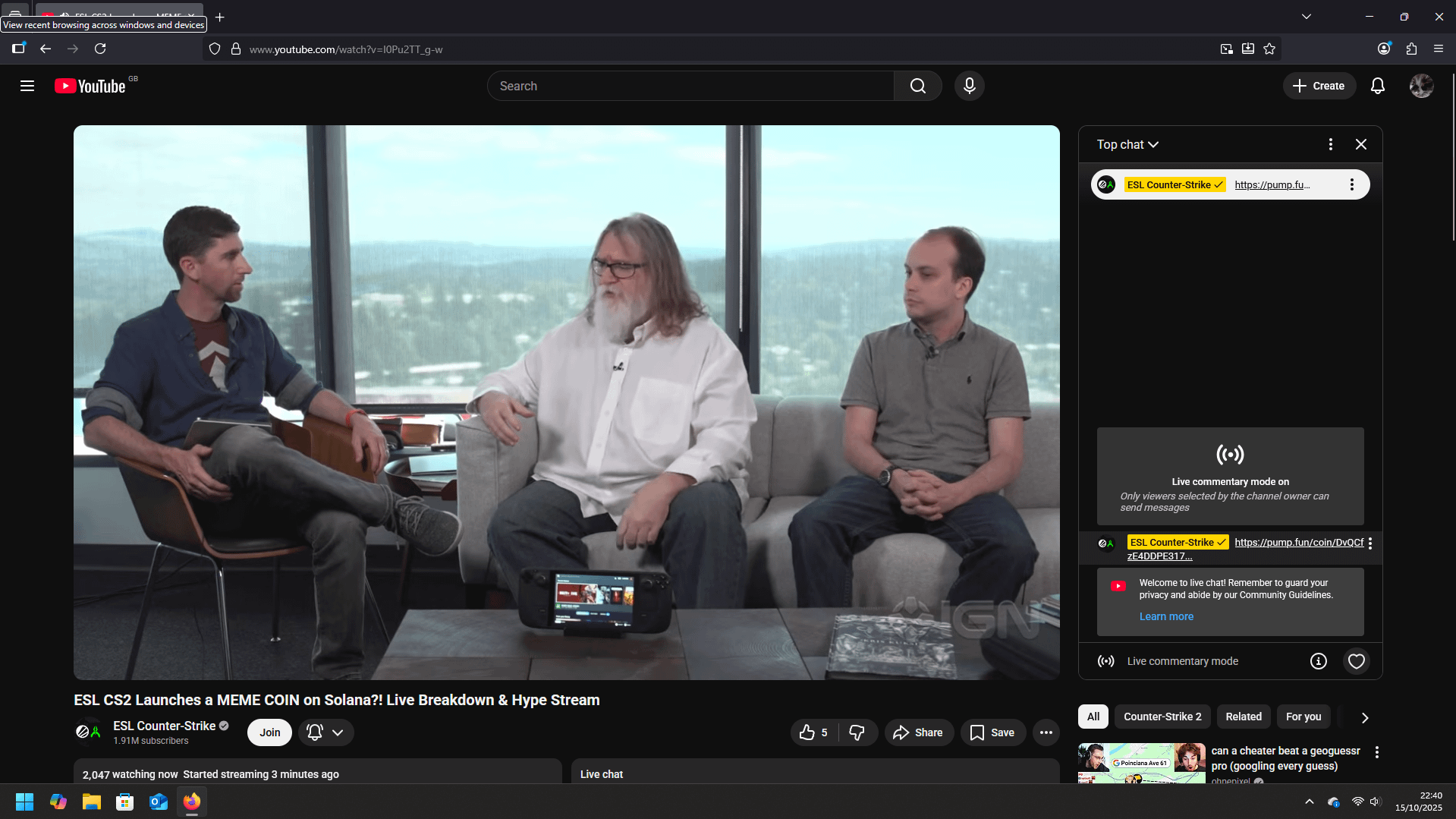Open the geoguessr cheater video thumbnail
This screenshot has height=819, width=1456.
[x=1141, y=763]
